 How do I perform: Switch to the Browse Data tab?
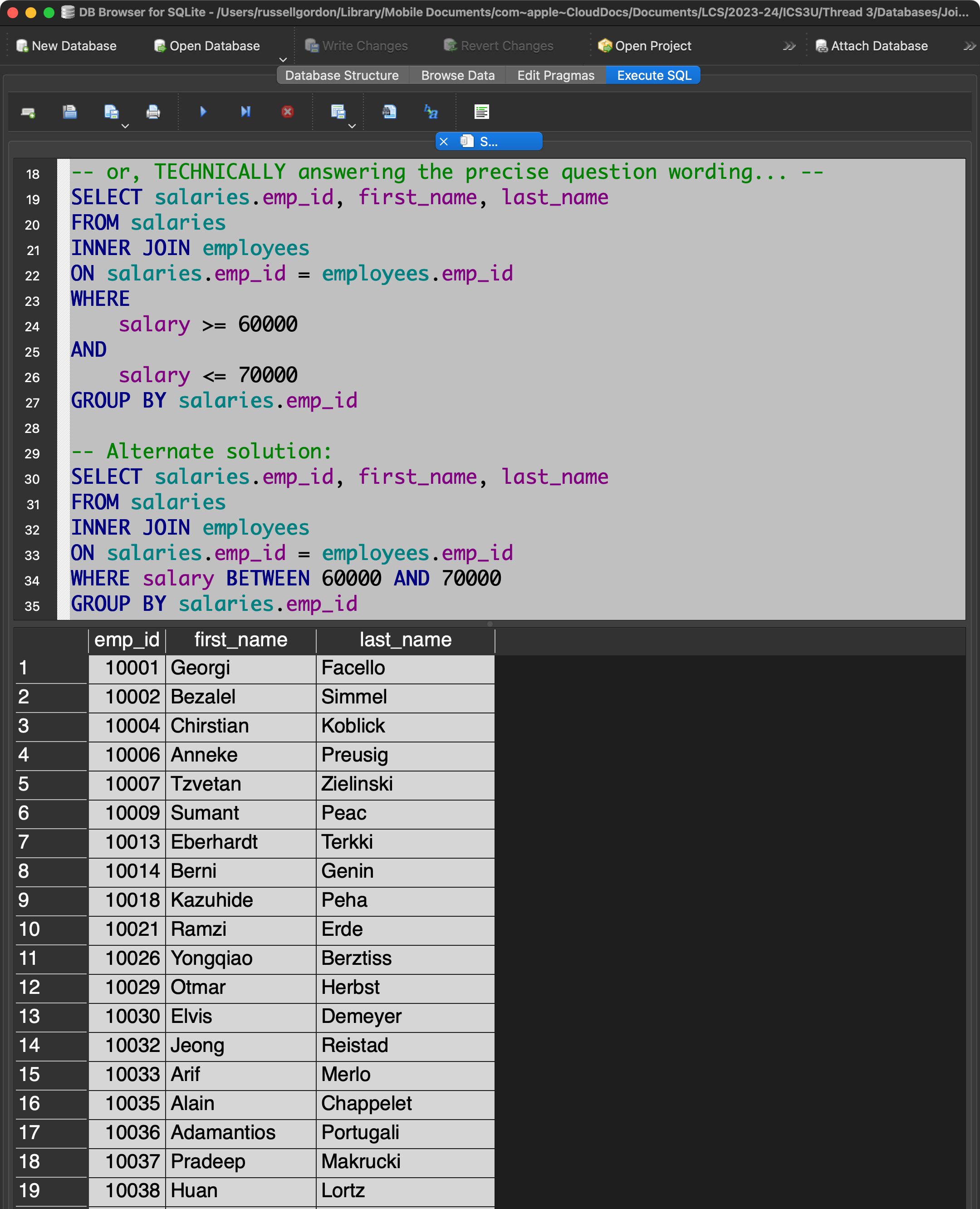click(457, 76)
